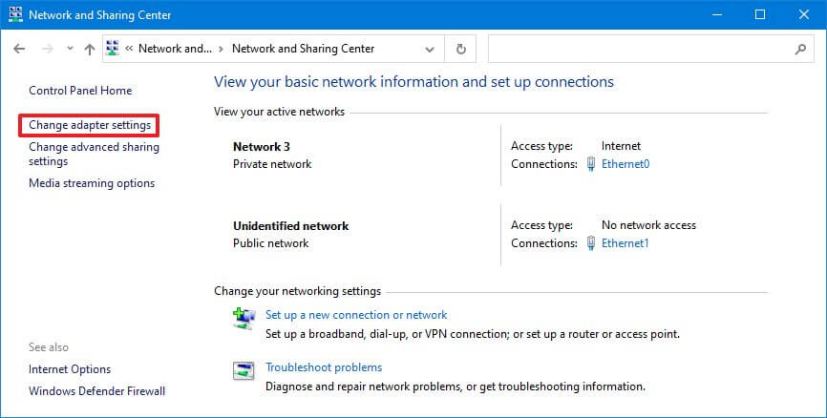This screenshot has width=827, height=418.
Task: Click the search magnifier icon
Action: (x=801, y=49)
